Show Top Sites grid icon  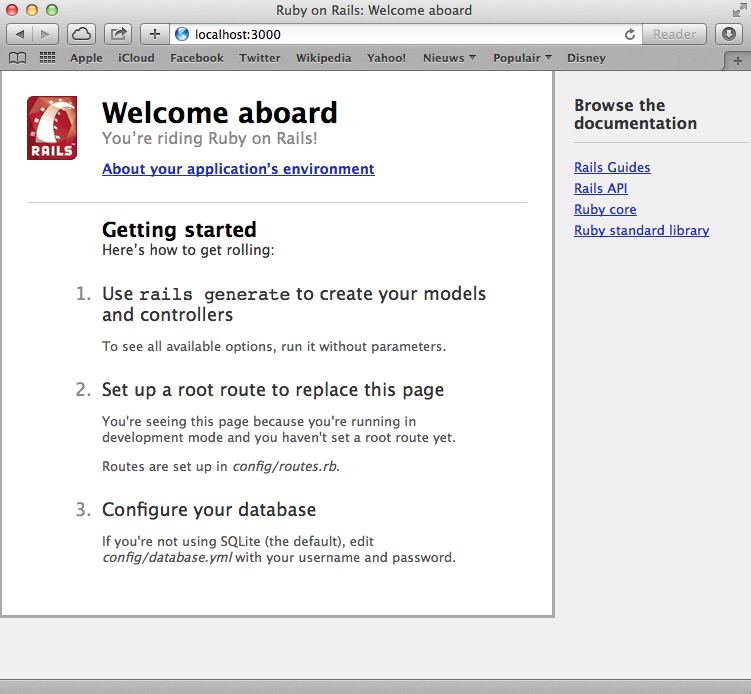47,58
